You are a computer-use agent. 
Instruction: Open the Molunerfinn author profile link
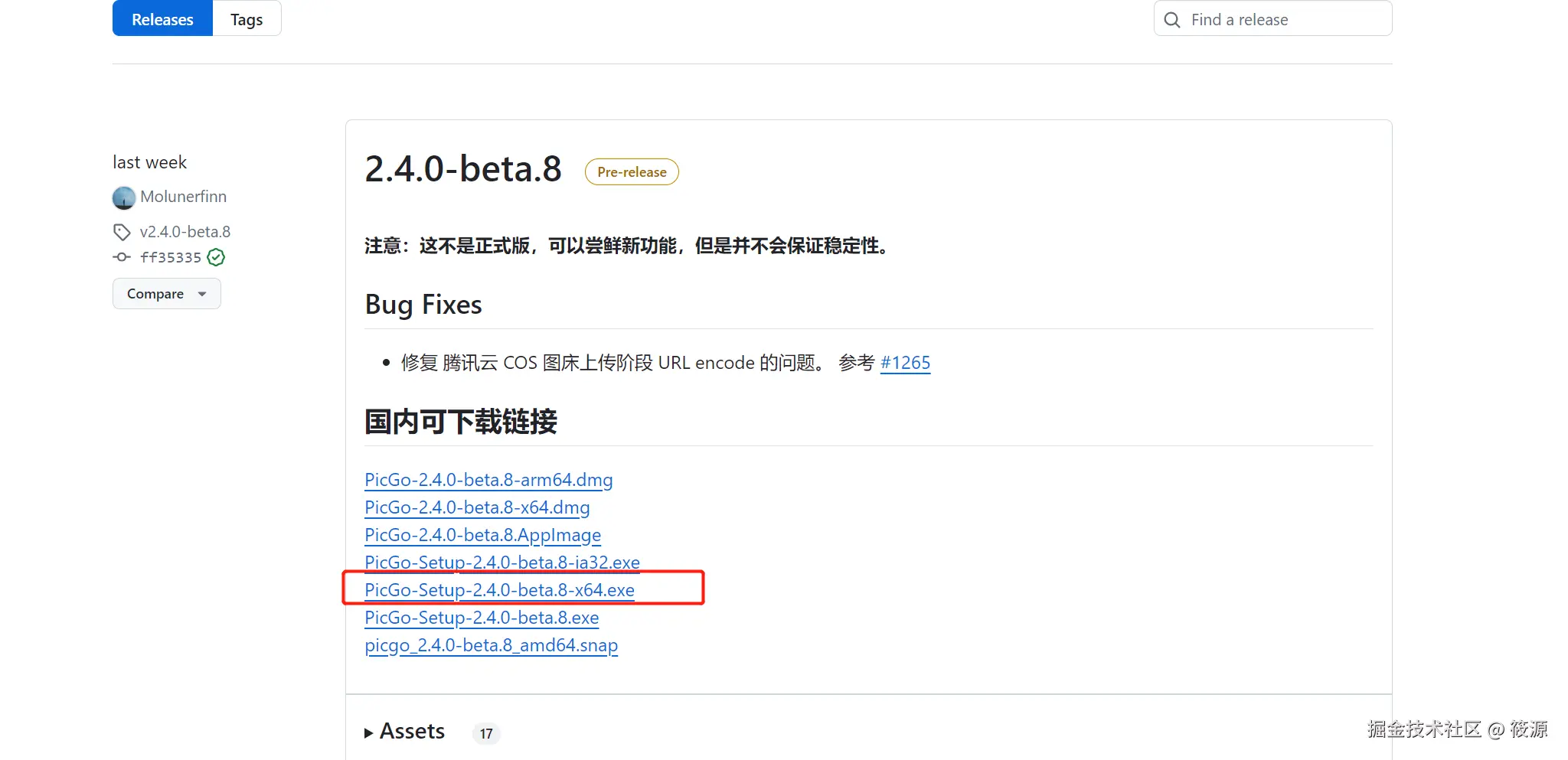(x=183, y=197)
